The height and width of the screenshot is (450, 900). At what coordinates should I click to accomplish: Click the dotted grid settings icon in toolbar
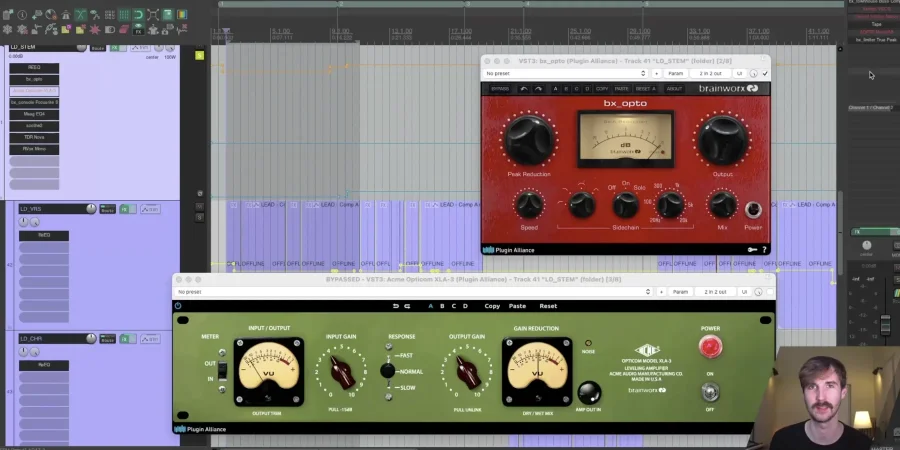click(x=110, y=14)
